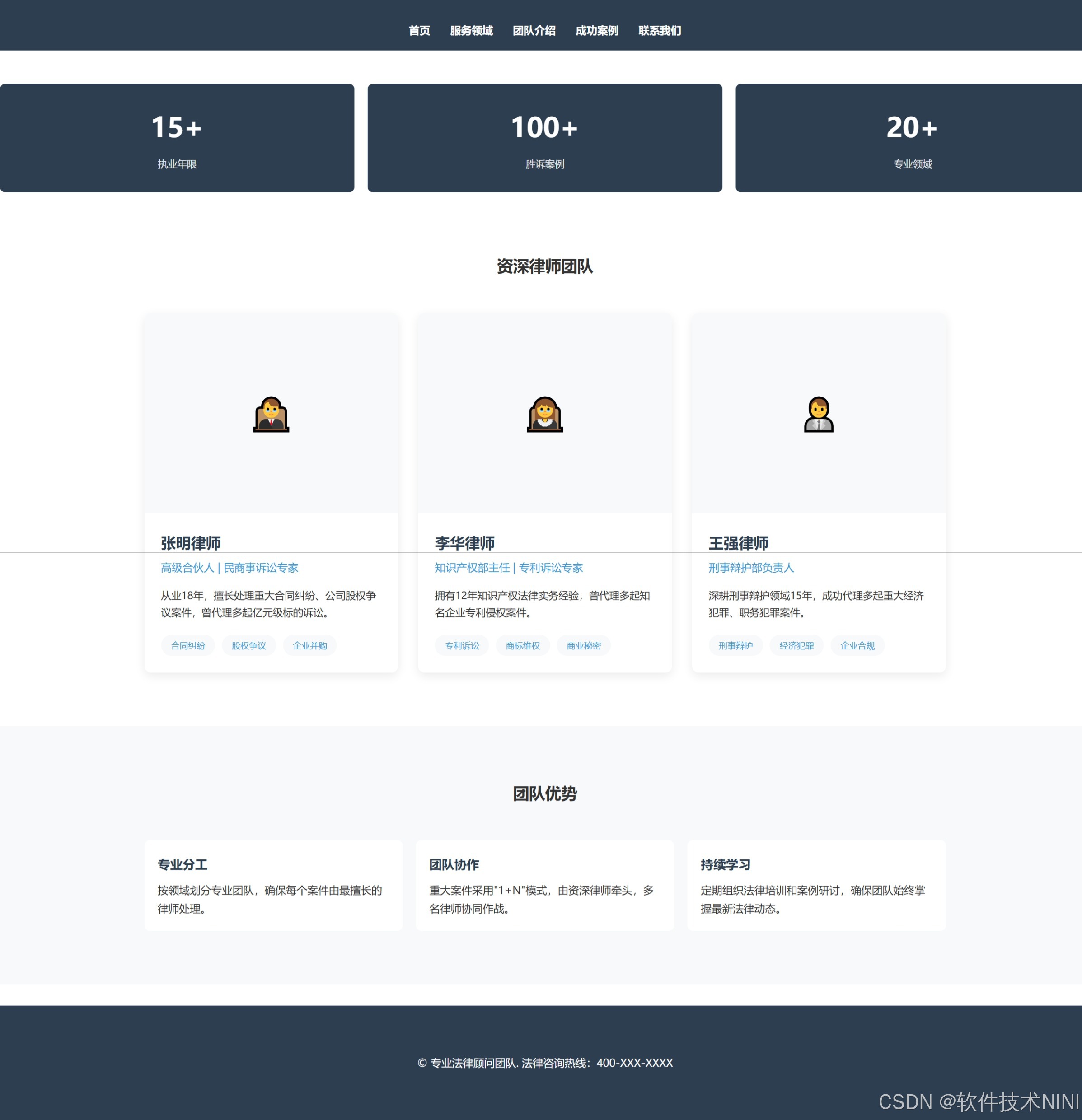Click the 企业并购 tag
This screenshot has height=1120, width=1082.
tap(310, 646)
